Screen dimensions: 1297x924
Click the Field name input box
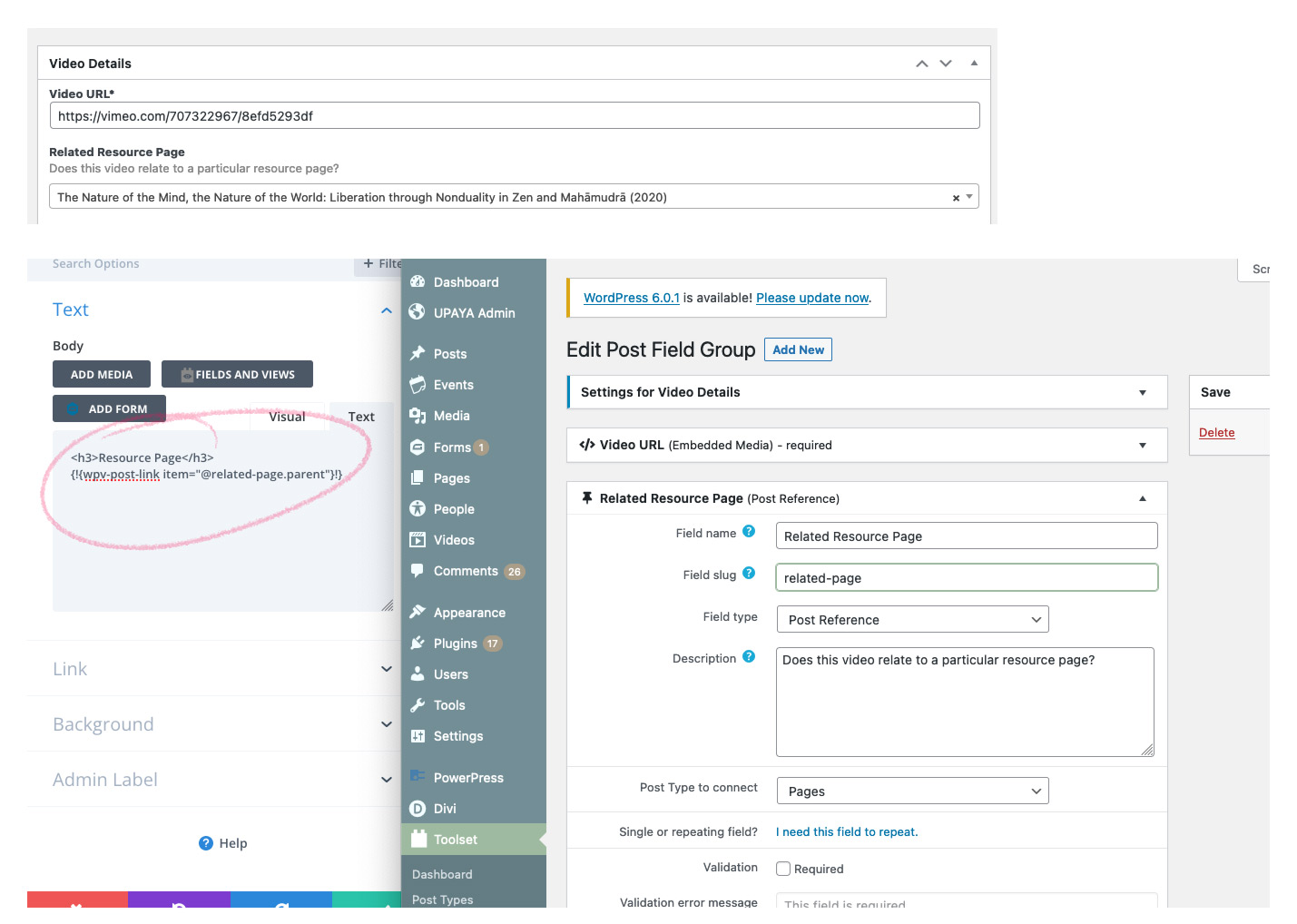(x=967, y=536)
